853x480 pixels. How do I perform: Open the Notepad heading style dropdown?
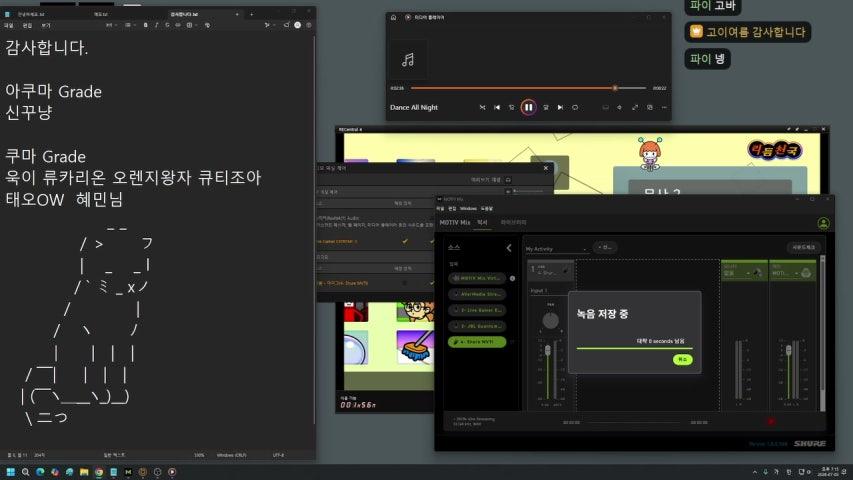click(x=110, y=25)
